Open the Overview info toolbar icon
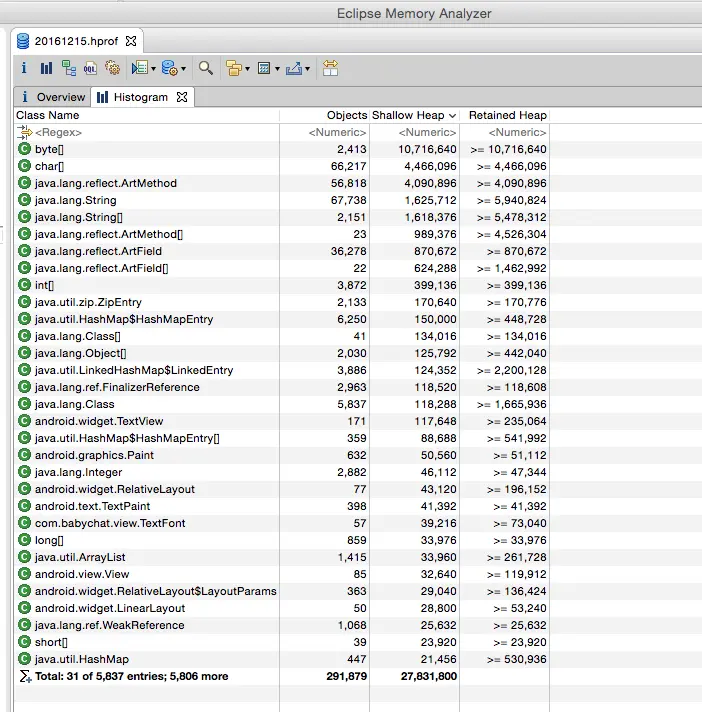 click(24, 68)
